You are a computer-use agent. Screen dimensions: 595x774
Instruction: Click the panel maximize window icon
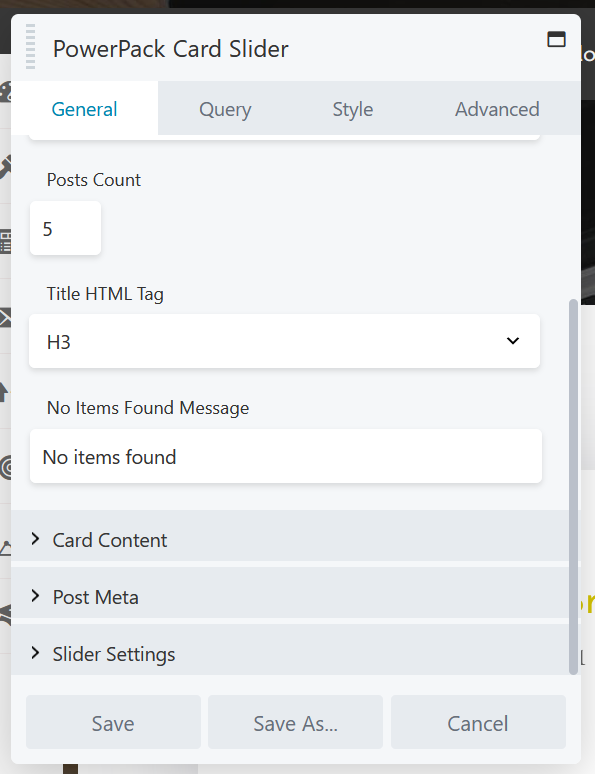[556, 39]
